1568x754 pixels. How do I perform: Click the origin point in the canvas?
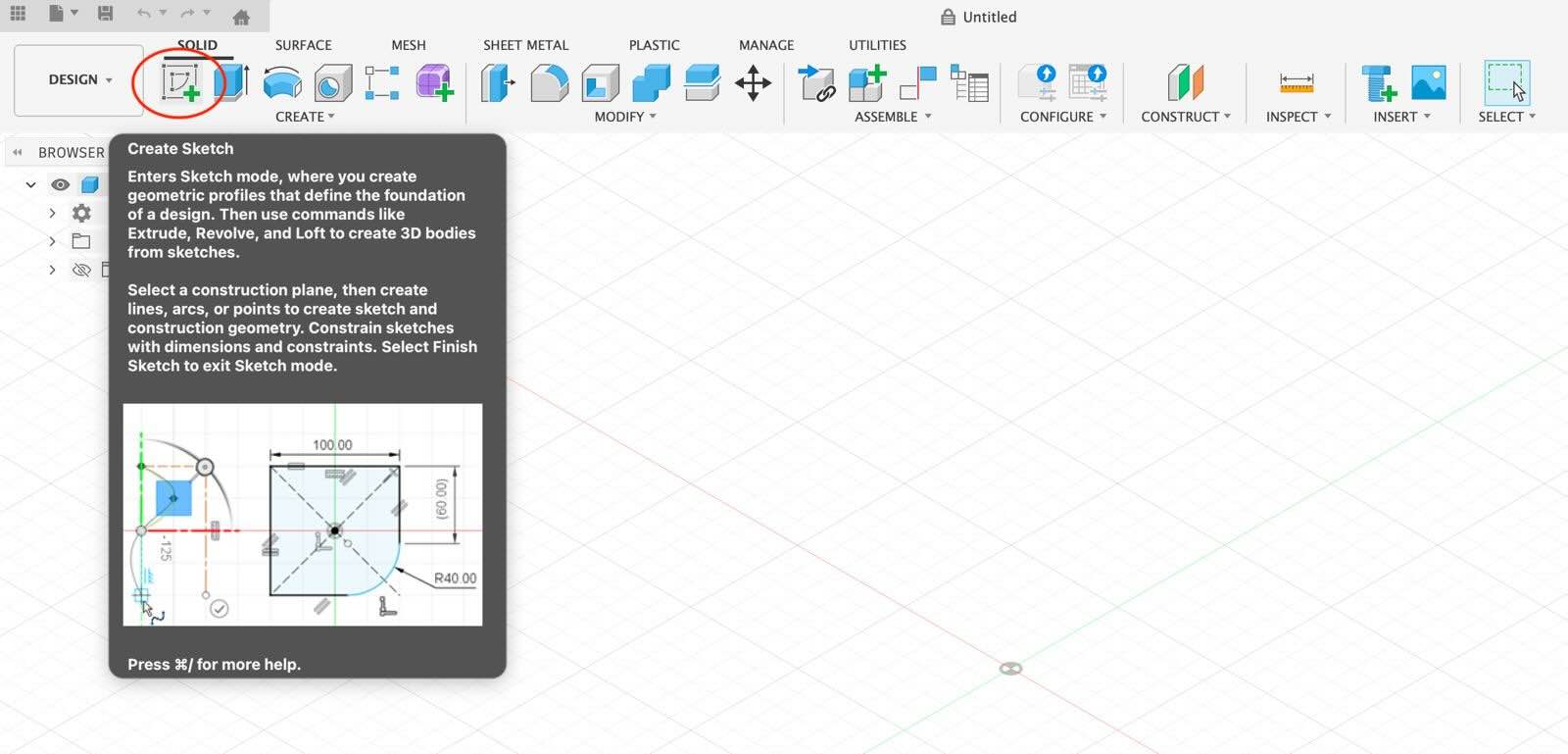1010,669
